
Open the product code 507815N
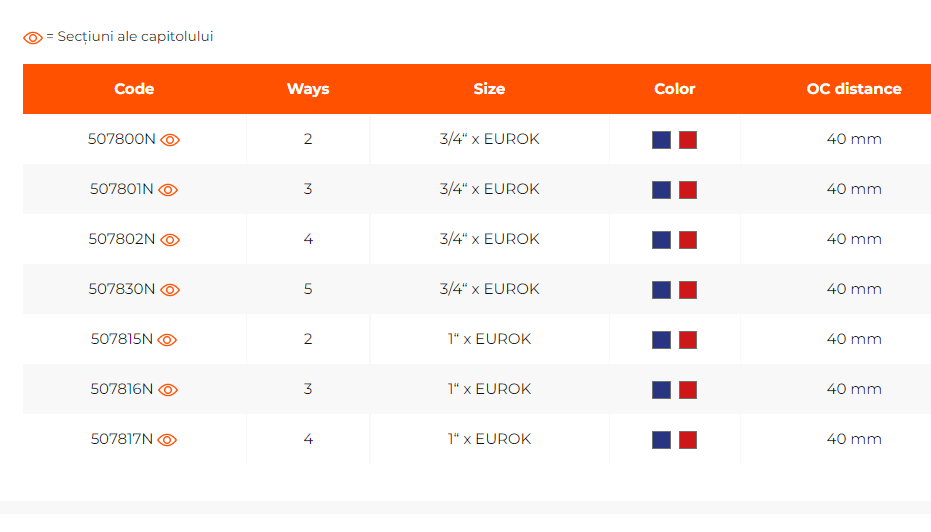click(122, 339)
